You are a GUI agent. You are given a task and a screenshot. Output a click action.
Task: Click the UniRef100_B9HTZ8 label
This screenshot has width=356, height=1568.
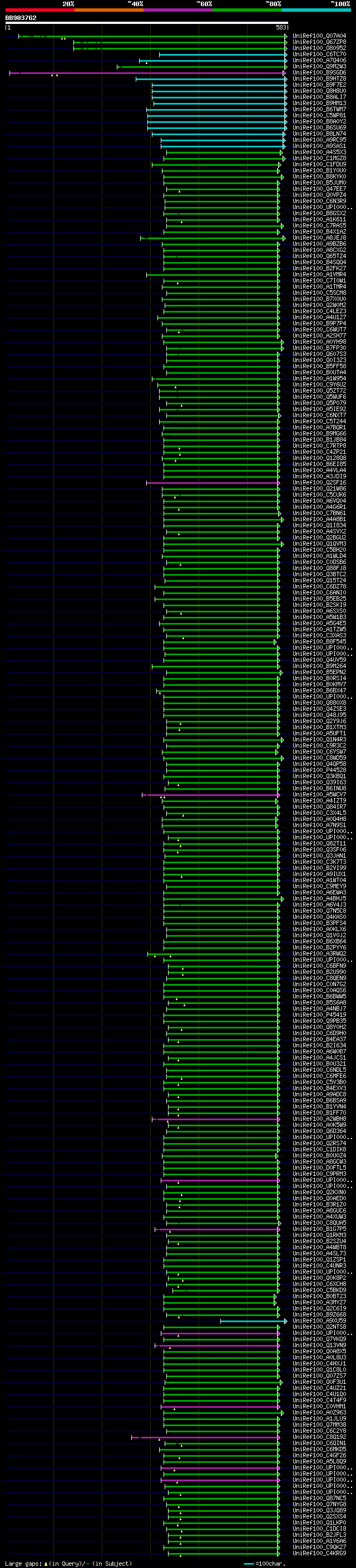(319, 78)
